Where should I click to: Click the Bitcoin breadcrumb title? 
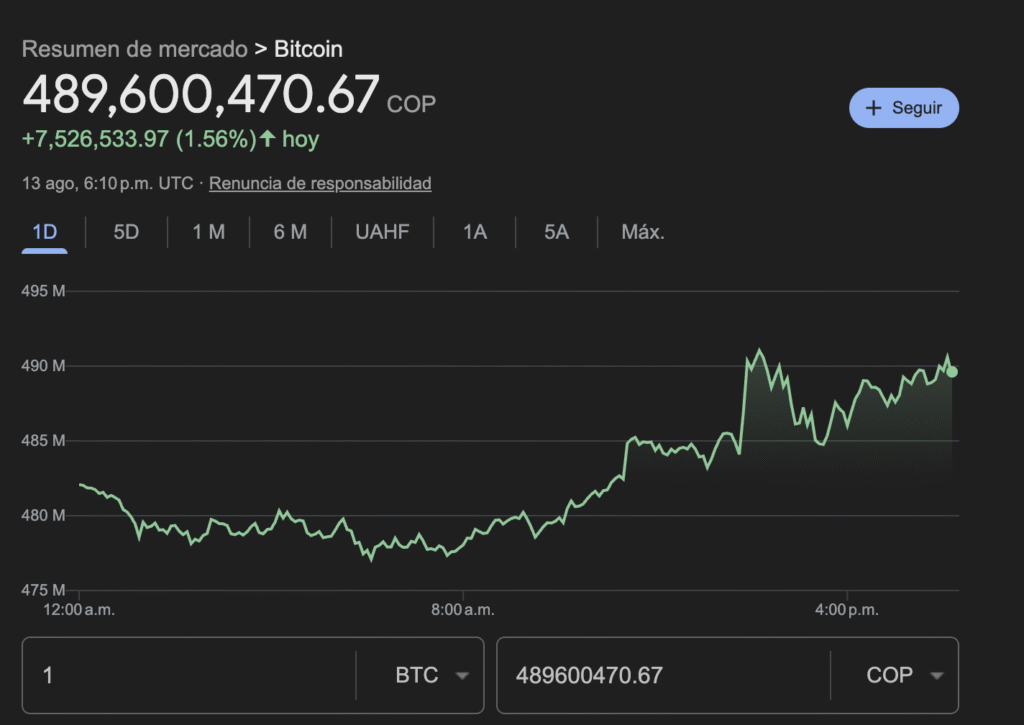tap(308, 49)
